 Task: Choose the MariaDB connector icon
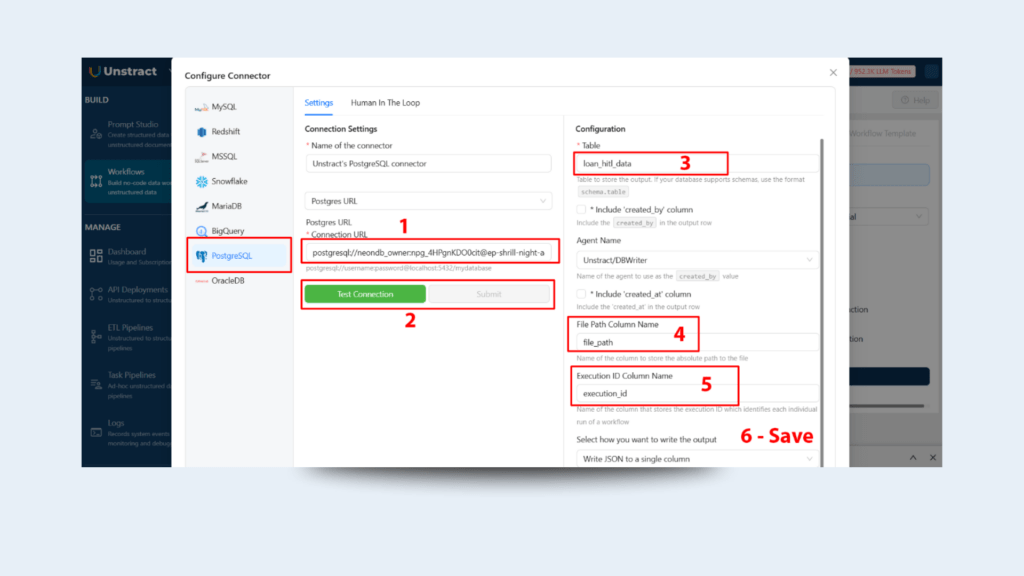point(201,206)
